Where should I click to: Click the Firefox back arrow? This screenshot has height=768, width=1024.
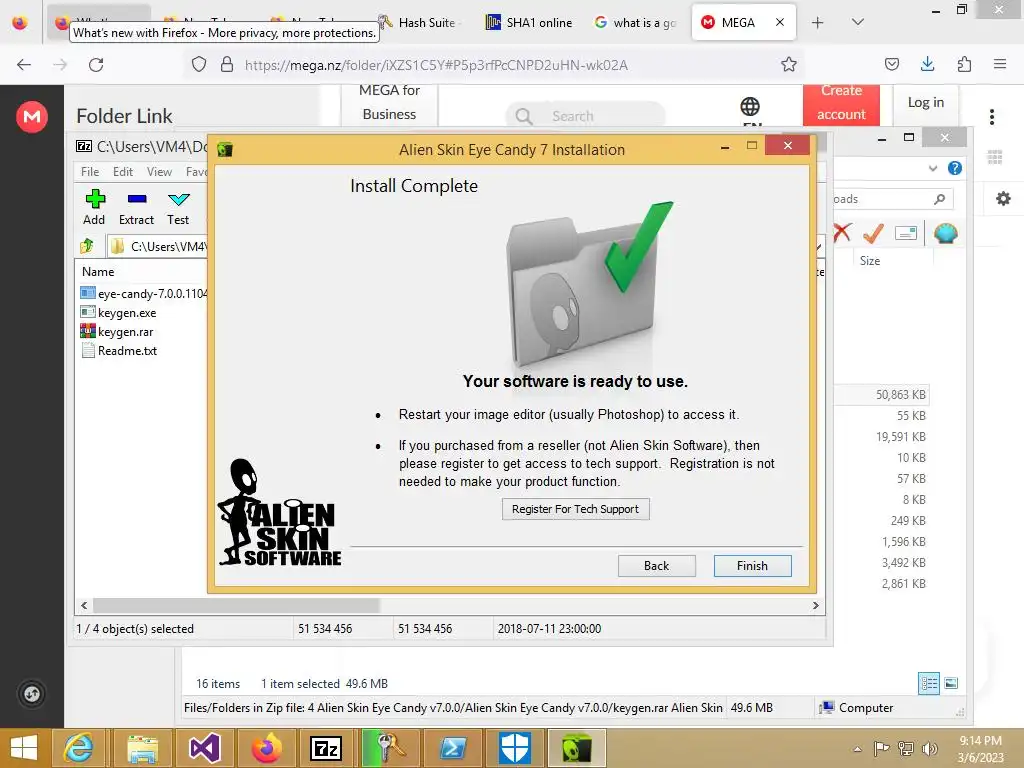pyautogui.click(x=24, y=65)
